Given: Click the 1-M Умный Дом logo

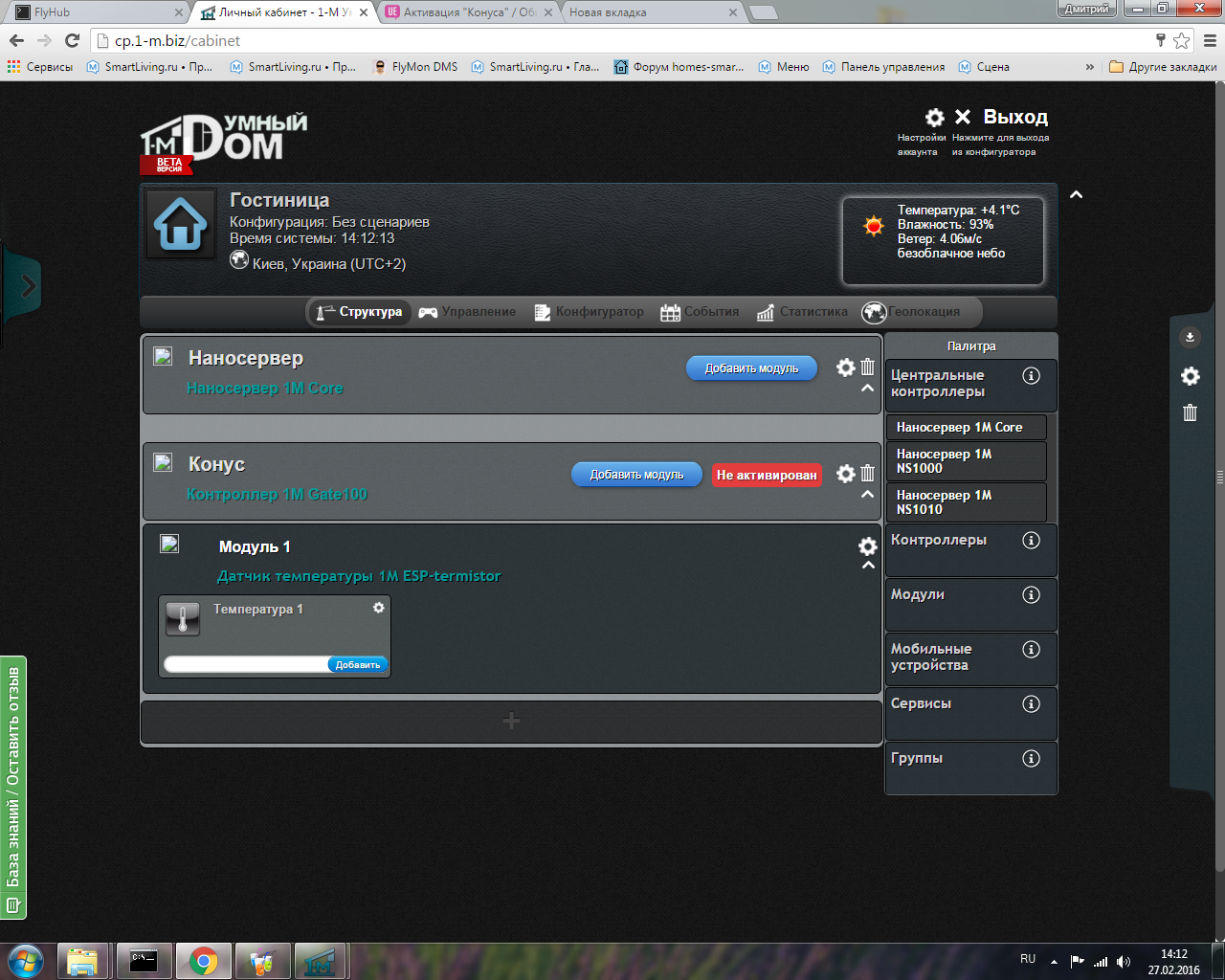Looking at the screenshot, I should click(x=224, y=144).
